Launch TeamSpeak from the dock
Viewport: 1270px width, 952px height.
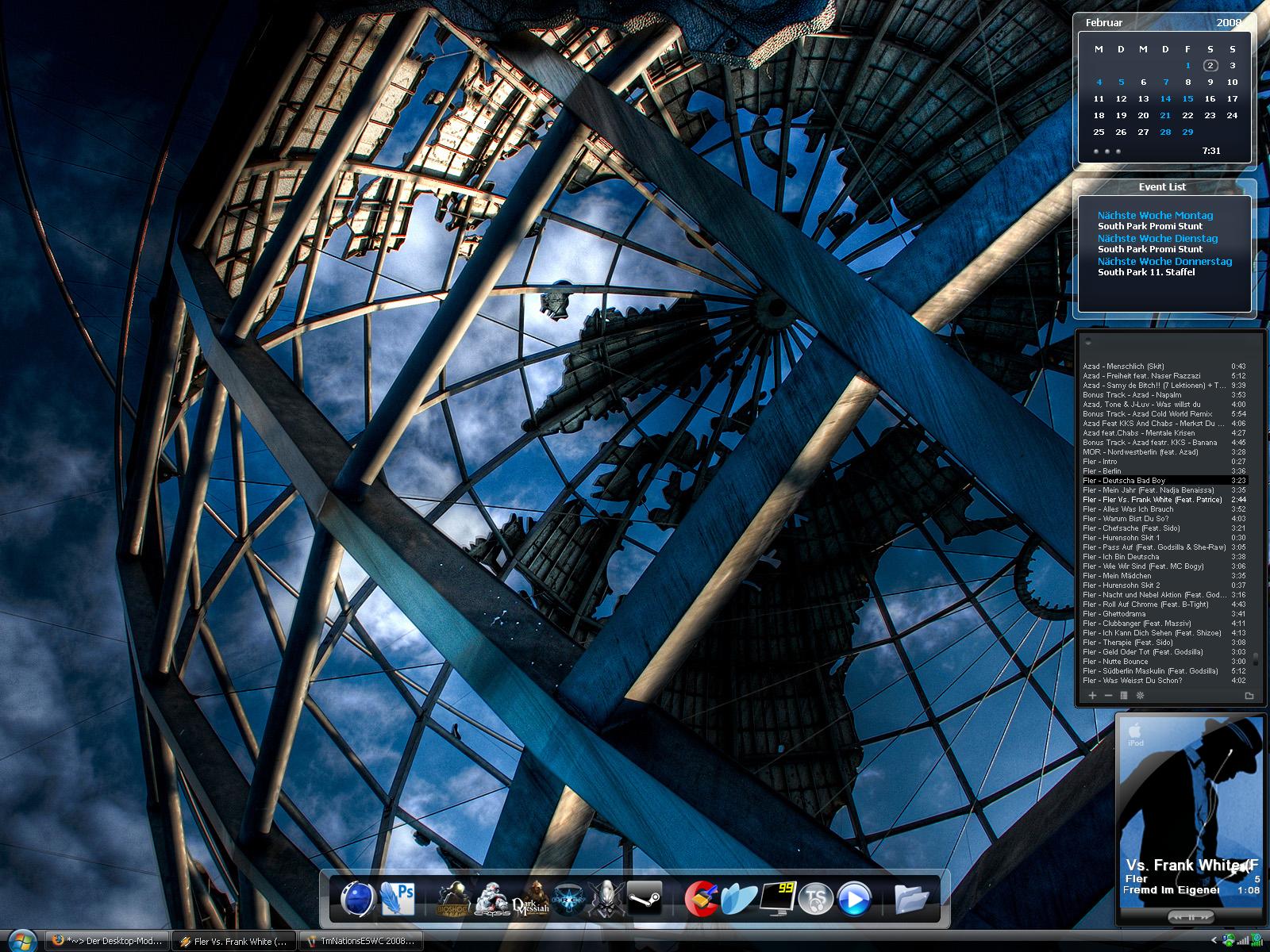(x=815, y=899)
